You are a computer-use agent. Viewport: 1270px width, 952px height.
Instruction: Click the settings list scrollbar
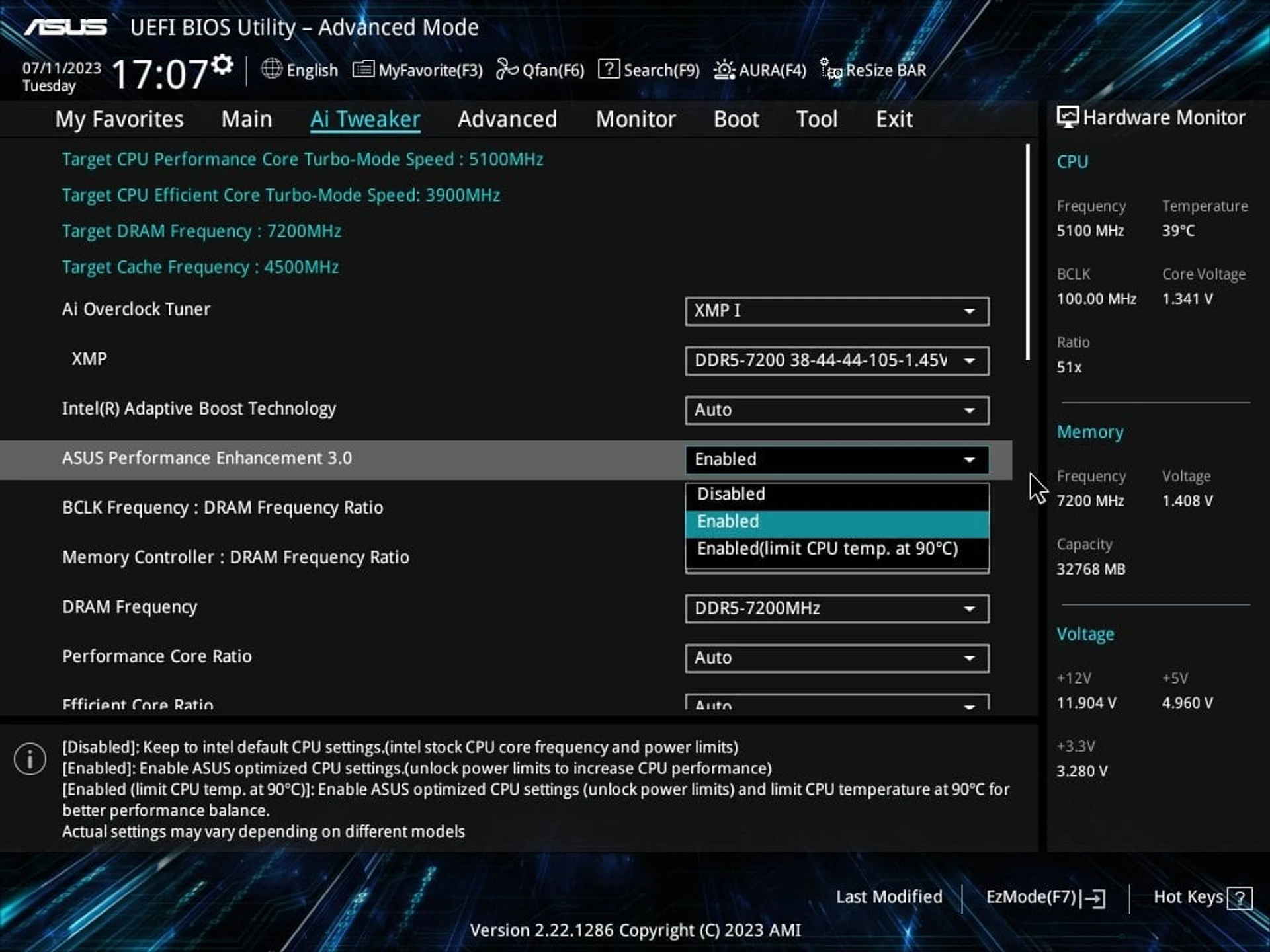point(1028,252)
